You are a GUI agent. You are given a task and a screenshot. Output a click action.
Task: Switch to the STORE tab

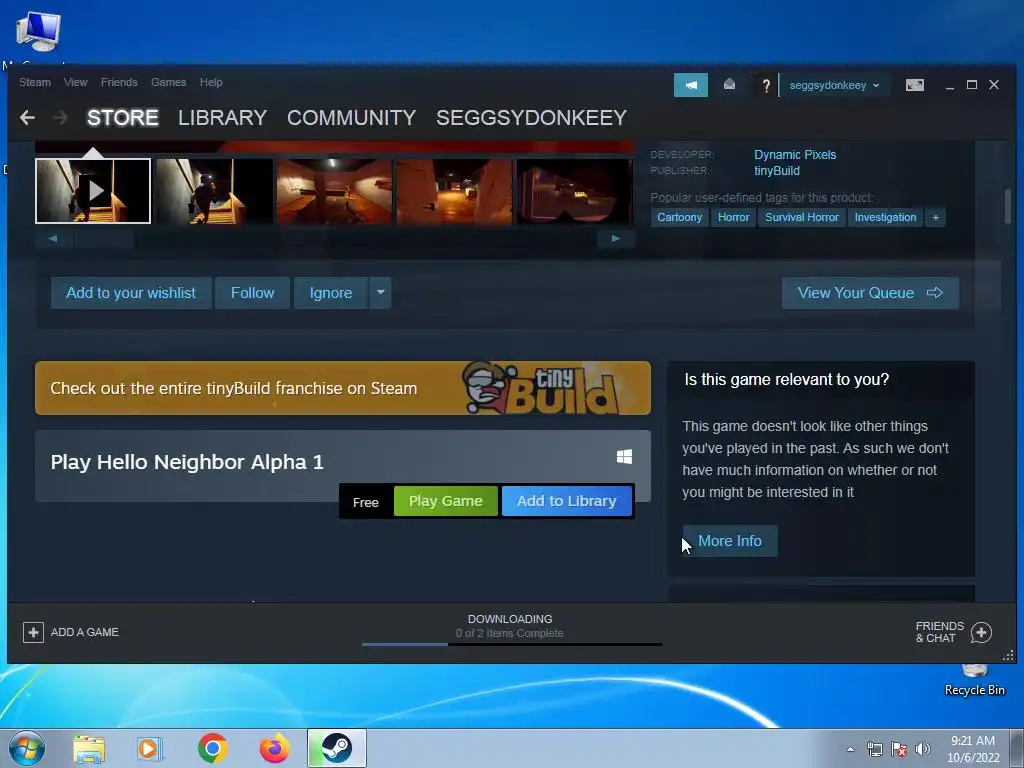(x=123, y=118)
